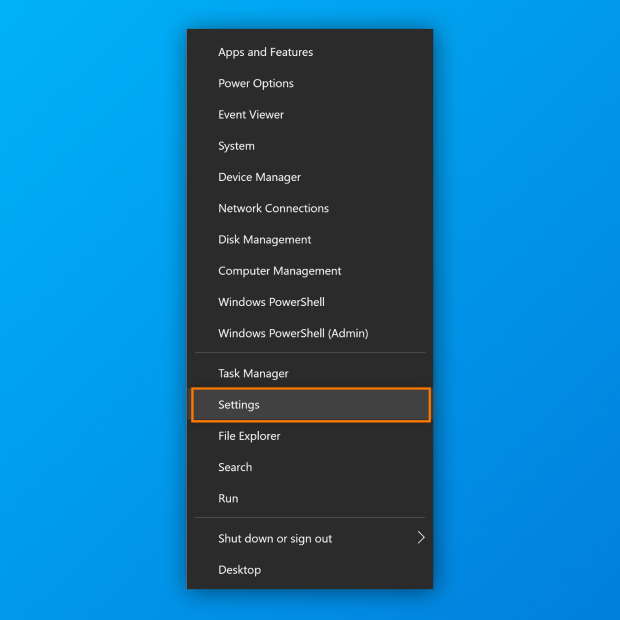Select Shut down or sign out
The image size is (620, 620).
coord(275,538)
